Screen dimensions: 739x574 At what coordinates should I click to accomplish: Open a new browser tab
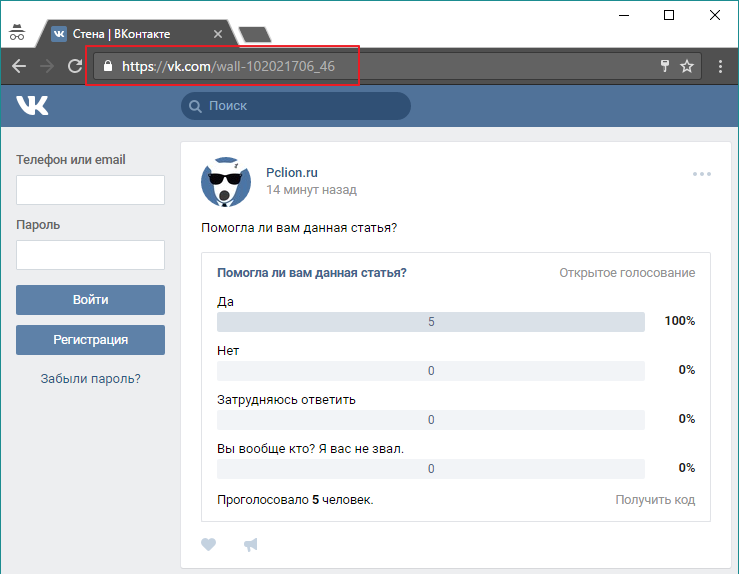point(256,35)
